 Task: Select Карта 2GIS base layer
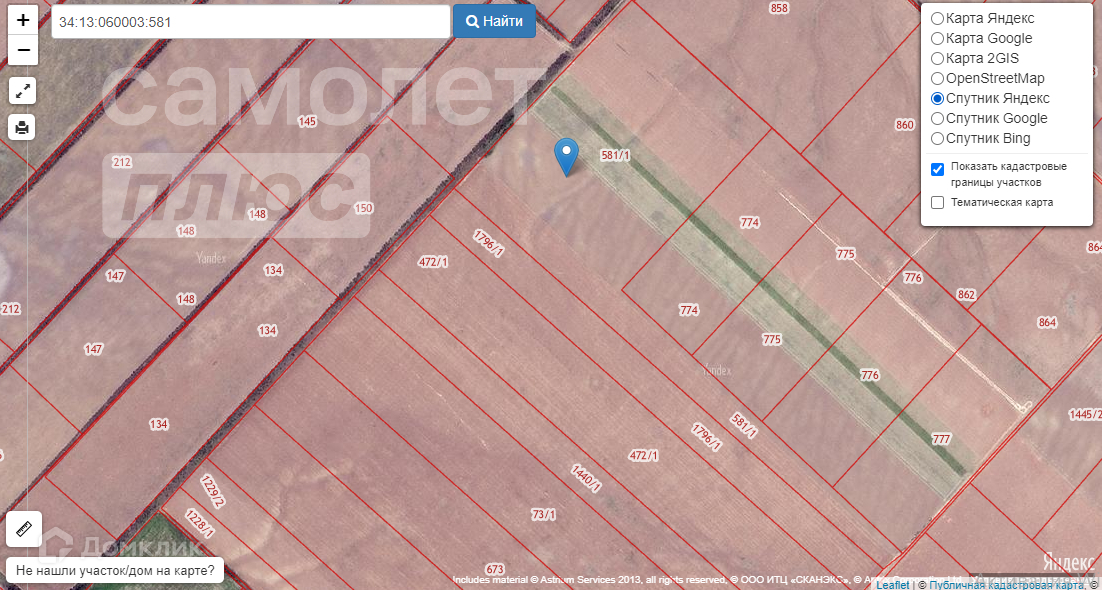click(x=937, y=58)
